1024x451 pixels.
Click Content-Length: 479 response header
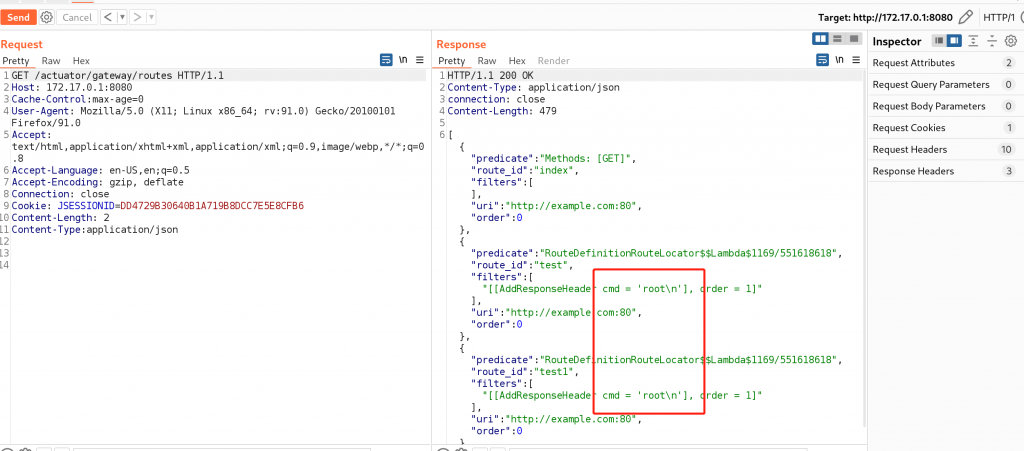(x=502, y=111)
